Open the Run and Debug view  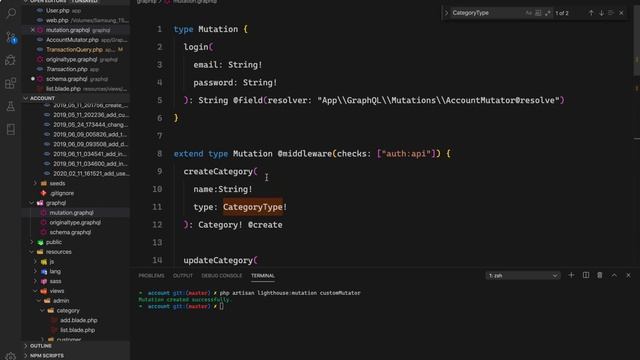[x=11, y=60]
